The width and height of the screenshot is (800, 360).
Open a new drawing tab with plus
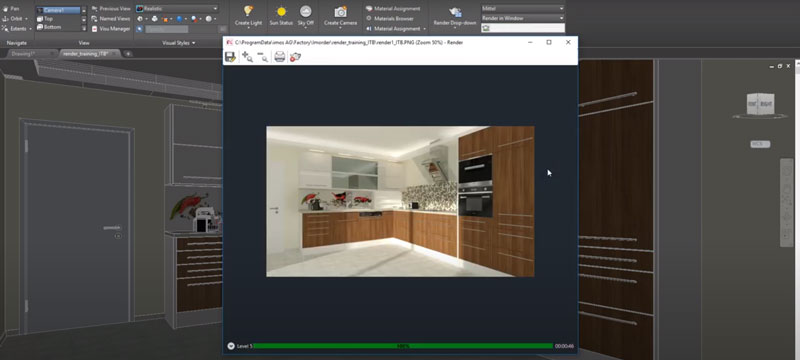coord(128,54)
